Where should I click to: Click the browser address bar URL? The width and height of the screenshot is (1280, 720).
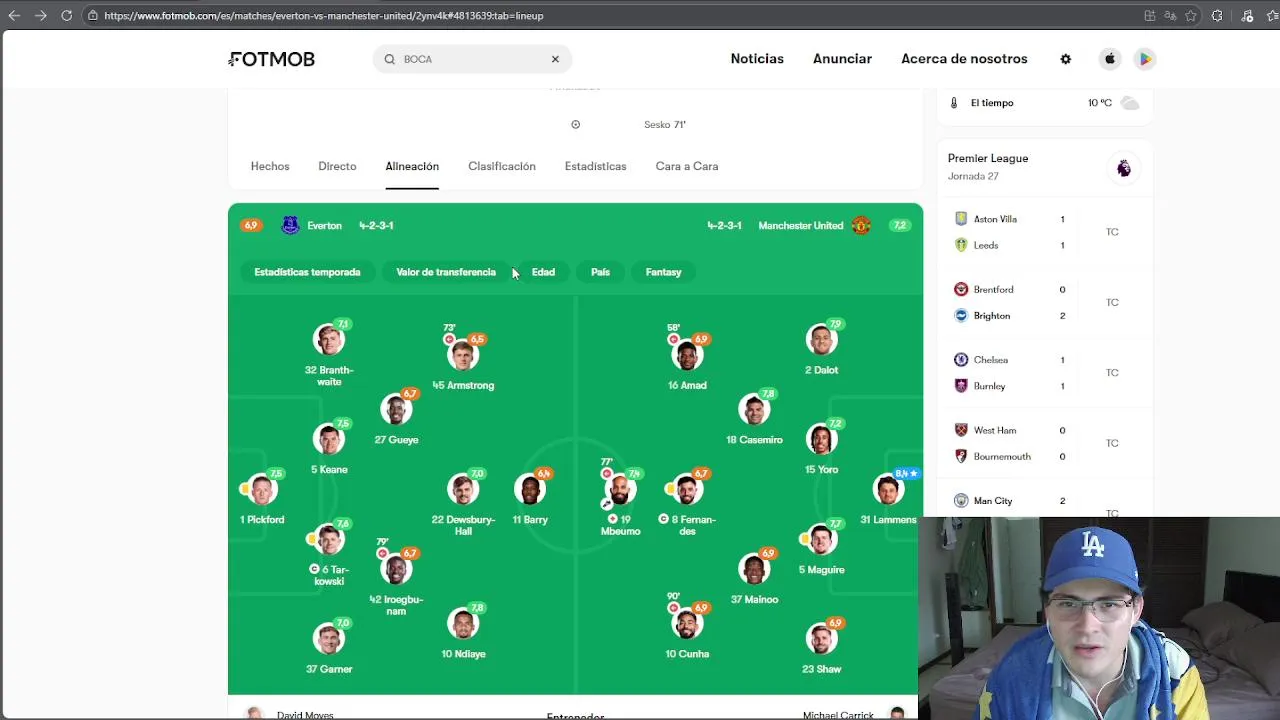pos(324,16)
